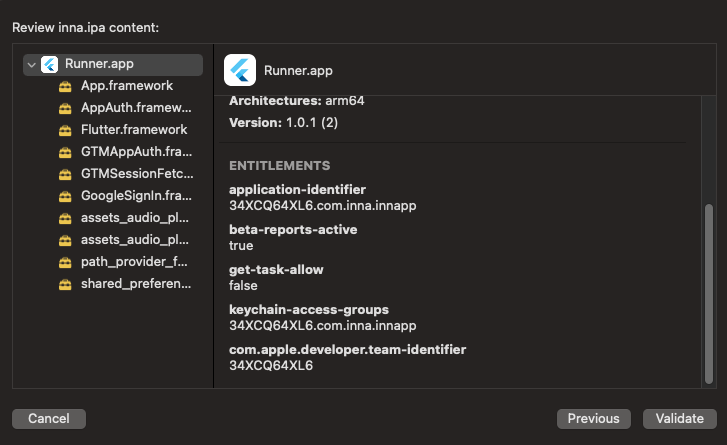Select App.framework in the list
The height and width of the screenshot is (445, 727).
[x=127, y=86]
